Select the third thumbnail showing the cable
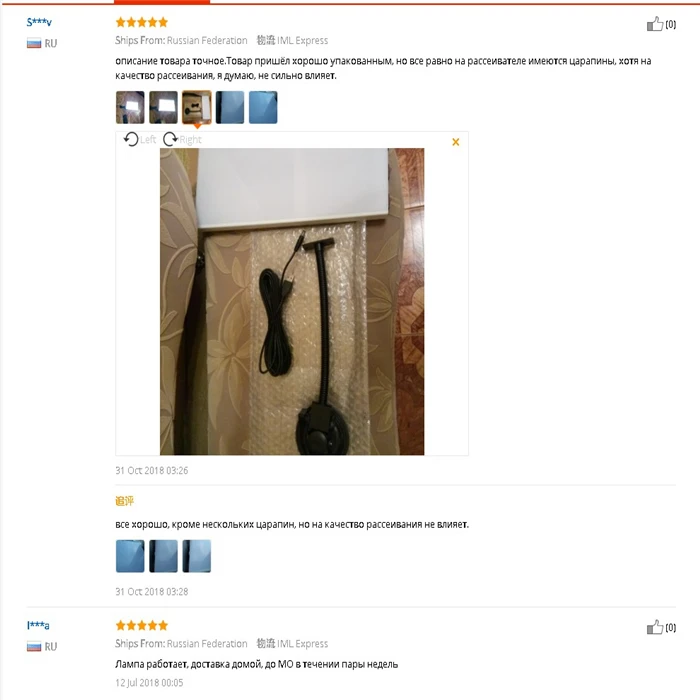This screenshot has width=700, height=700. [x=196, y=107]
